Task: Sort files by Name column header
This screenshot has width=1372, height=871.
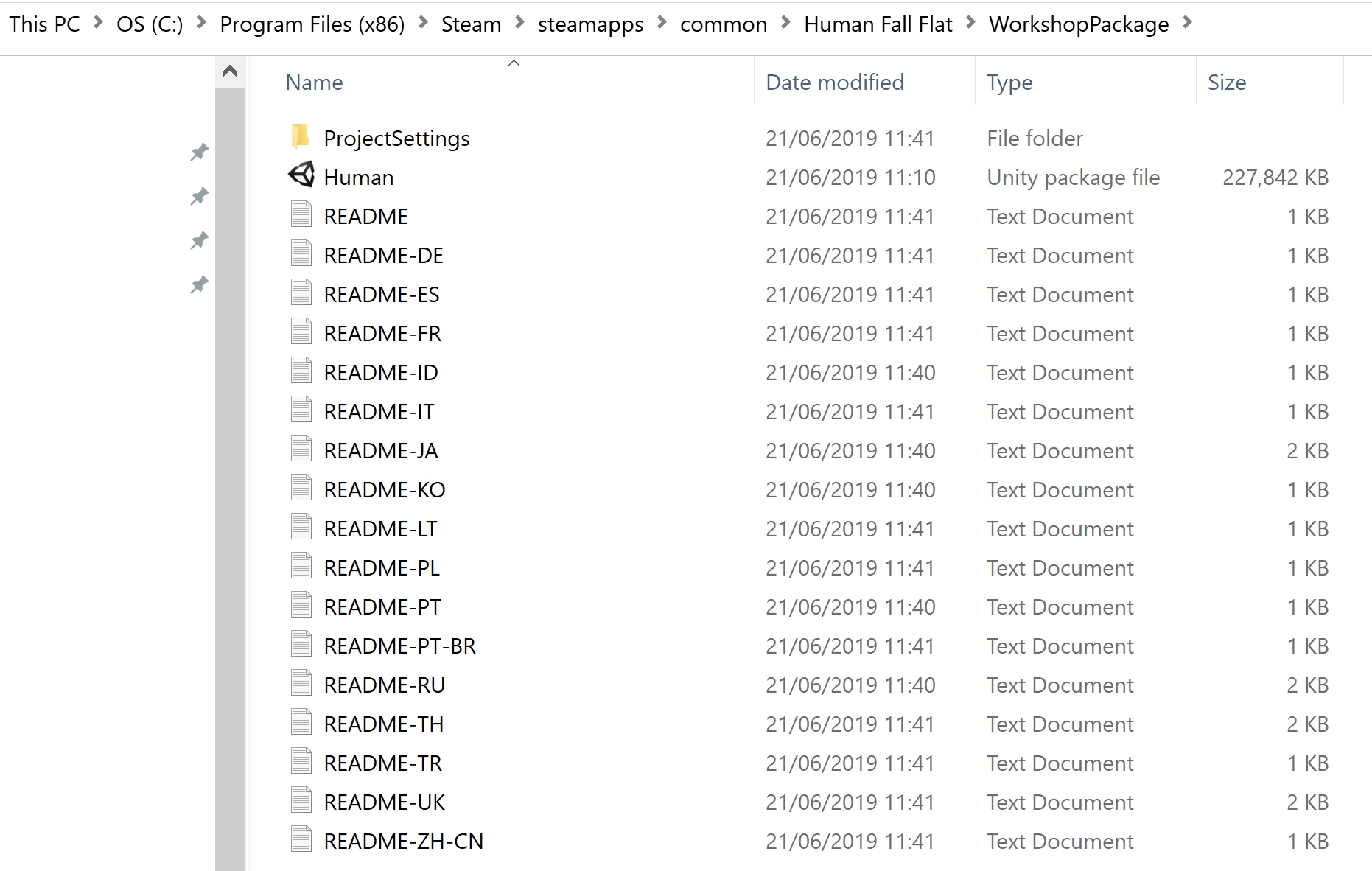Action: (315, 83)
